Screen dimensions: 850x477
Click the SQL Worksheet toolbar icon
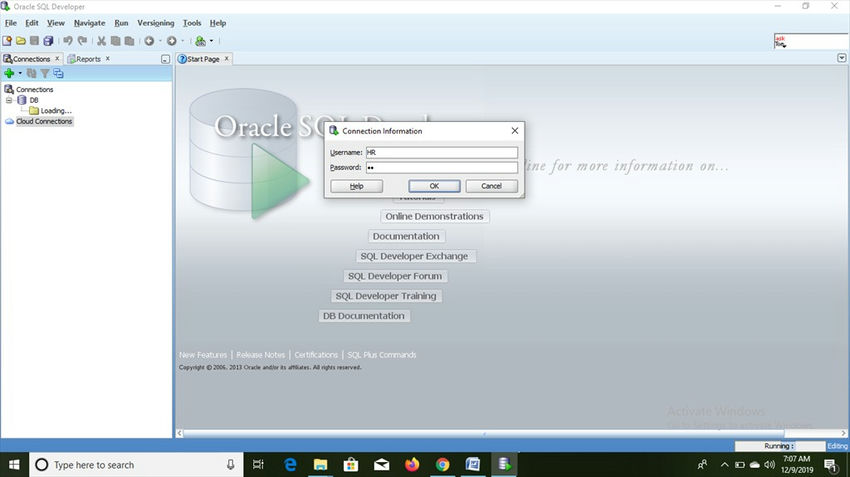pos(201,41)
